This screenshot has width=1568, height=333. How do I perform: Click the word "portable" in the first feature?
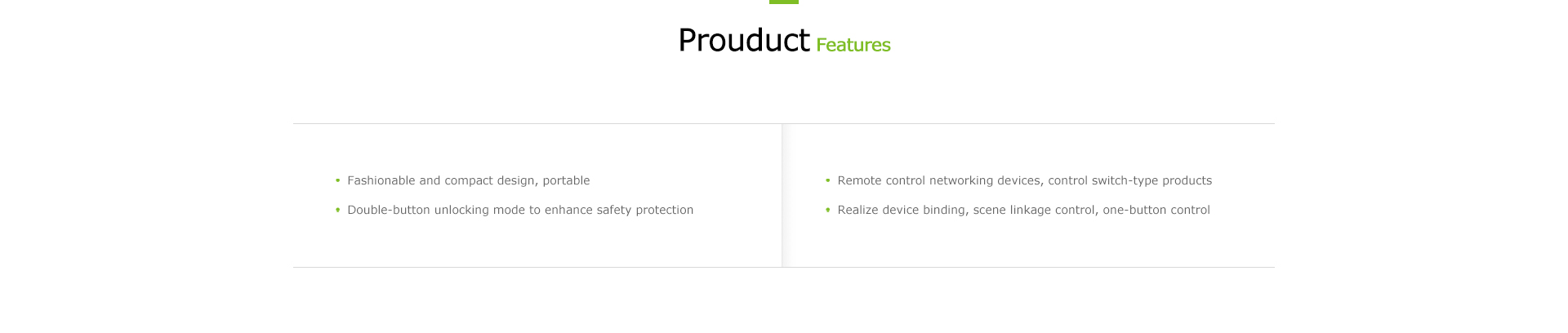click(x=566, y=180)
